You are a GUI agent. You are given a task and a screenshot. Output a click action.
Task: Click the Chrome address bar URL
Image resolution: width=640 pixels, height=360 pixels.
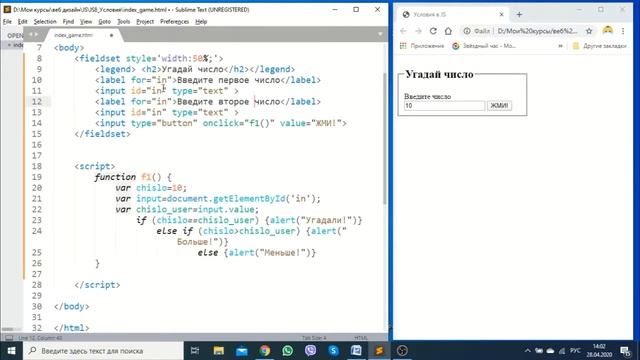click(x=537, y=31)
